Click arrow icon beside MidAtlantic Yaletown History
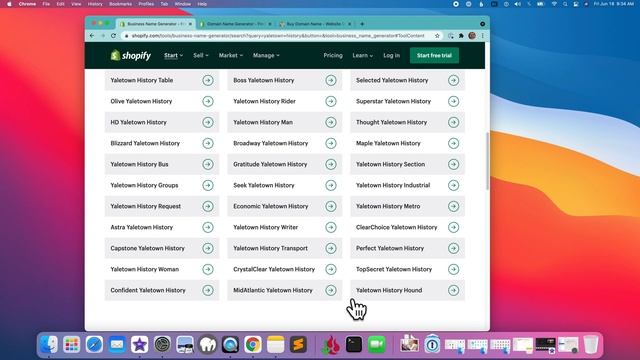The image size is (640, 360). (x=331, y=291)
